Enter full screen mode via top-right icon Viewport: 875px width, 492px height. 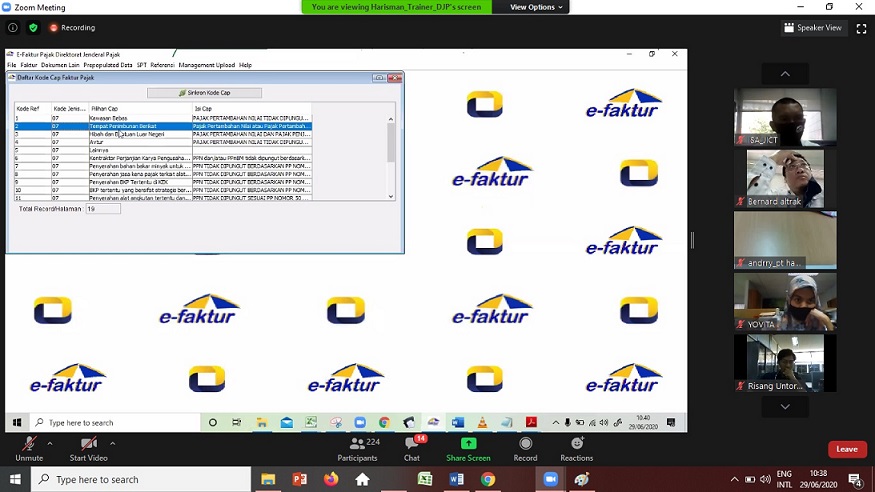[x=861, y=28]
